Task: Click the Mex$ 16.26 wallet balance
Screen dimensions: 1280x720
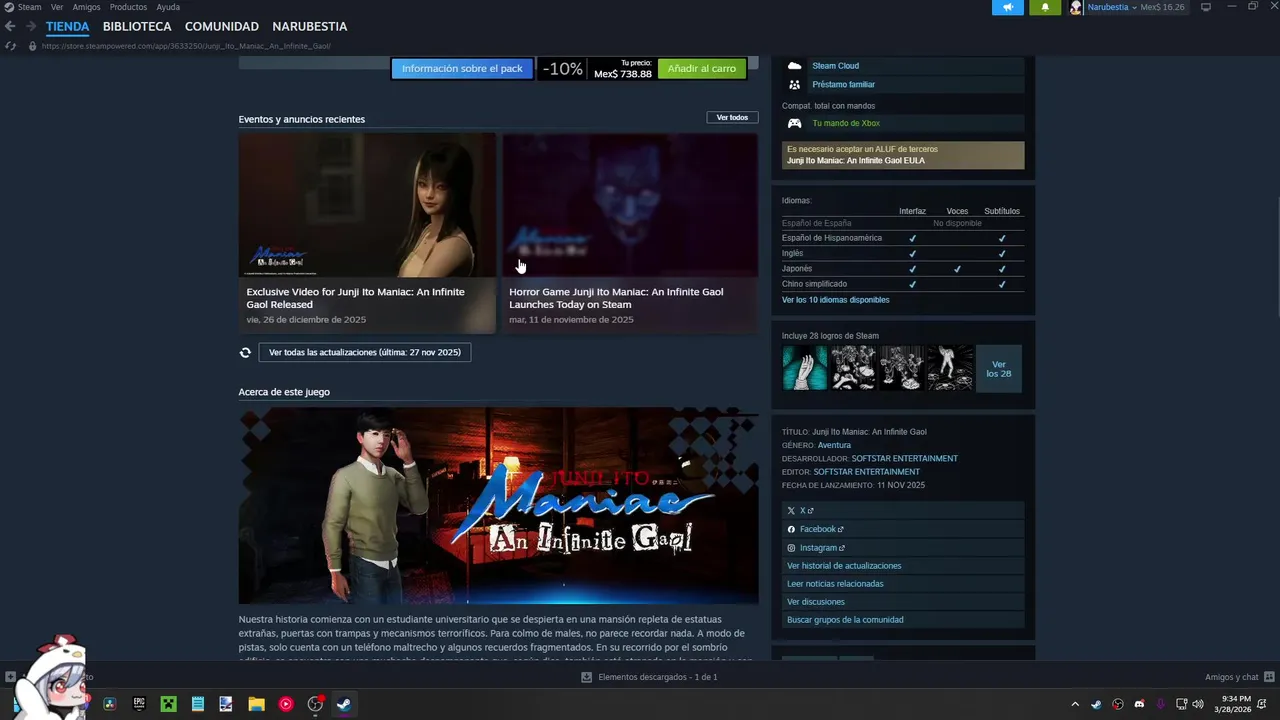Action: [1163, 7]
